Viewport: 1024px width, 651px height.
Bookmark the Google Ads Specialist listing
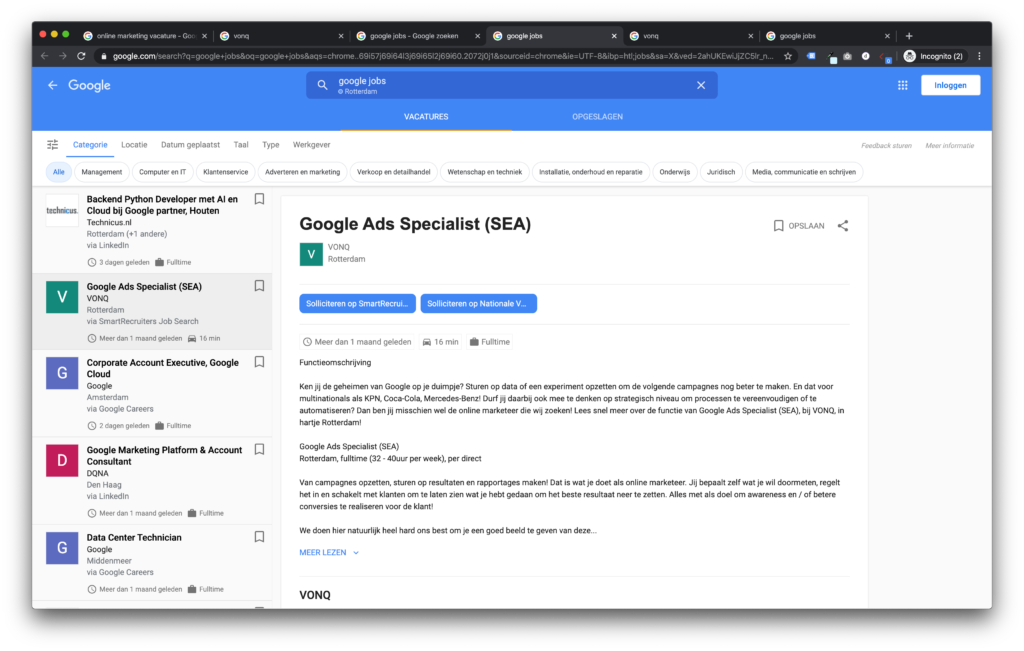(x=259, y=286)
